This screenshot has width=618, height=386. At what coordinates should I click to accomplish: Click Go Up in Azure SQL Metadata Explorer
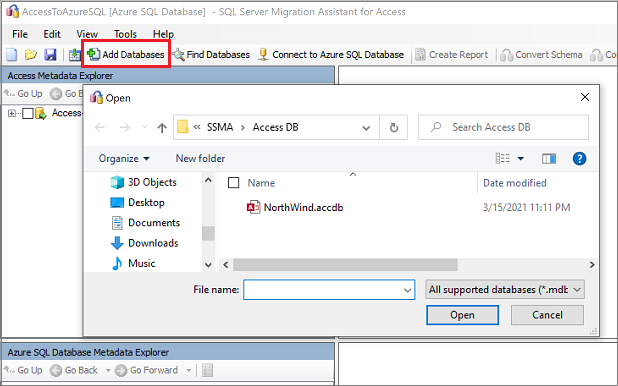pos(23,370)
